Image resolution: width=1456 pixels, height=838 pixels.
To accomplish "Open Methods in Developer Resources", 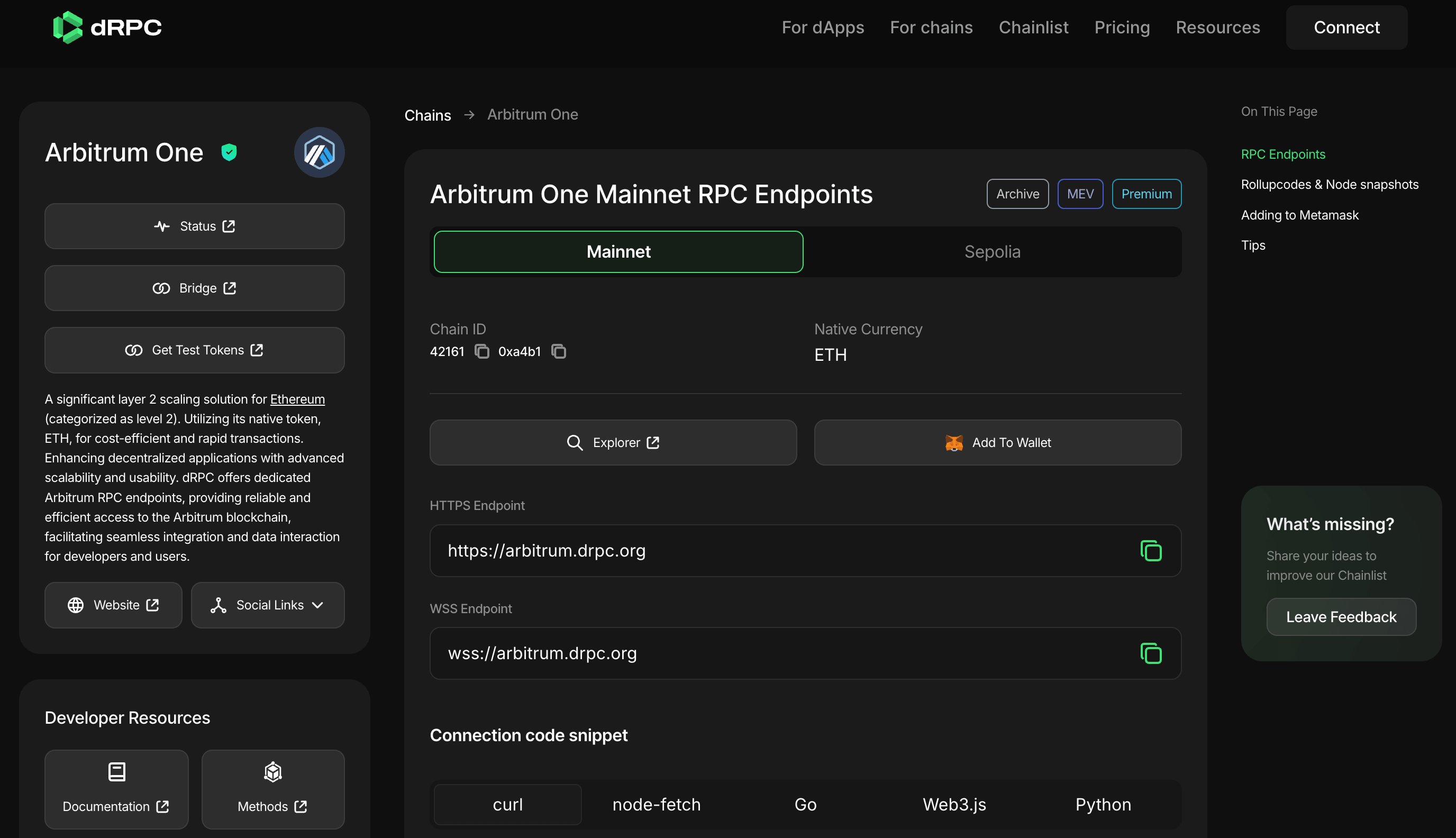I will click(272, 789).
